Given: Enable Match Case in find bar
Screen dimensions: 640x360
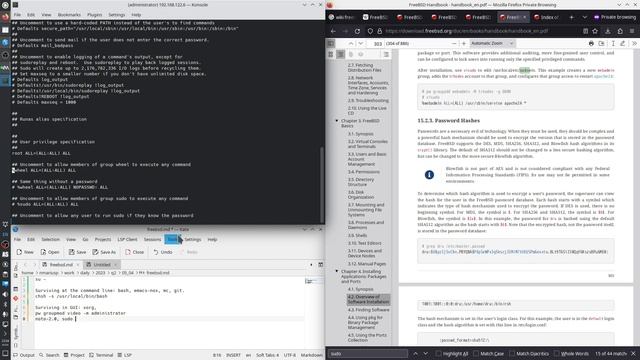Looking at the screenshot, I should [x=489, y=354].
